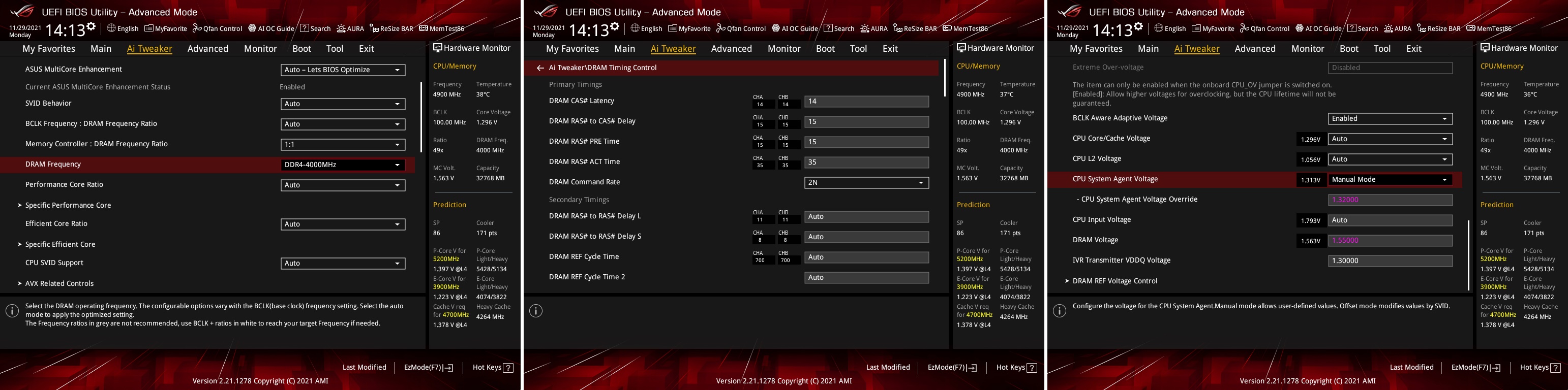Select the DRAM REF Cycle Time 2 field

coord(866,277)
